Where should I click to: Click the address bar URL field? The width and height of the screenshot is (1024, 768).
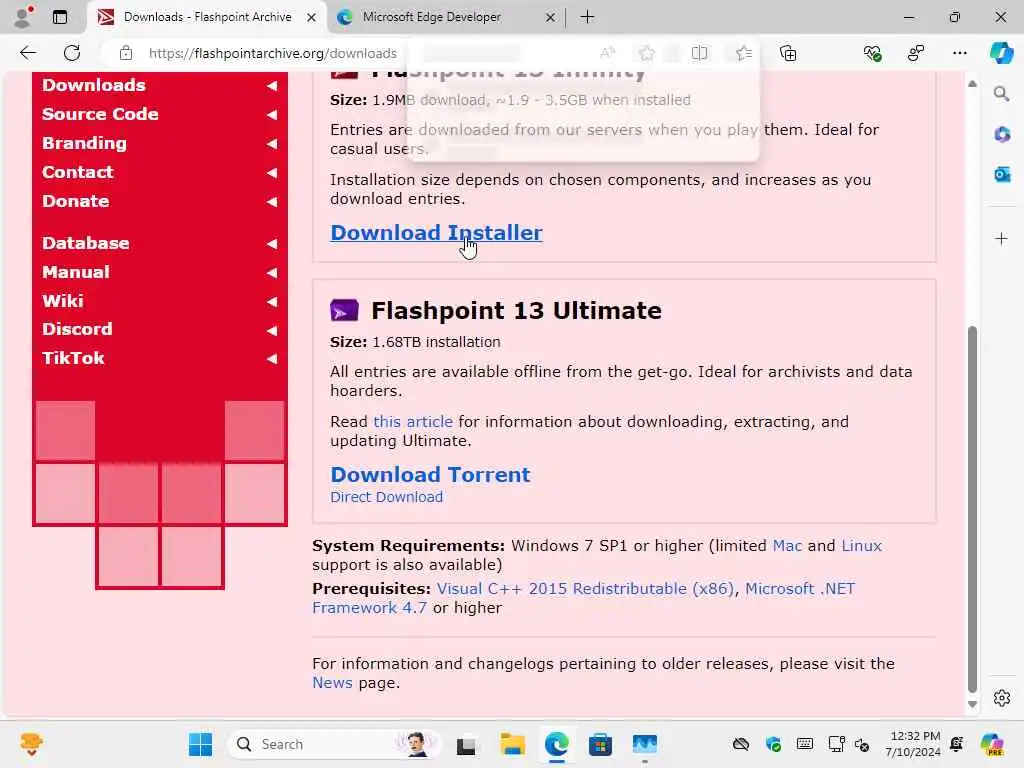(272, 53)
